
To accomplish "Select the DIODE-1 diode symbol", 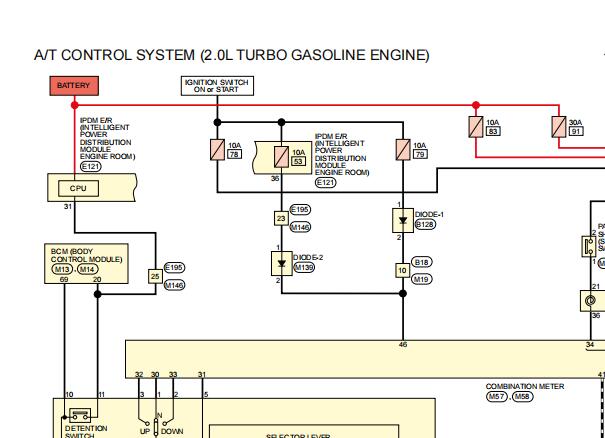I will pyautogui.click(x=403, y=220).
